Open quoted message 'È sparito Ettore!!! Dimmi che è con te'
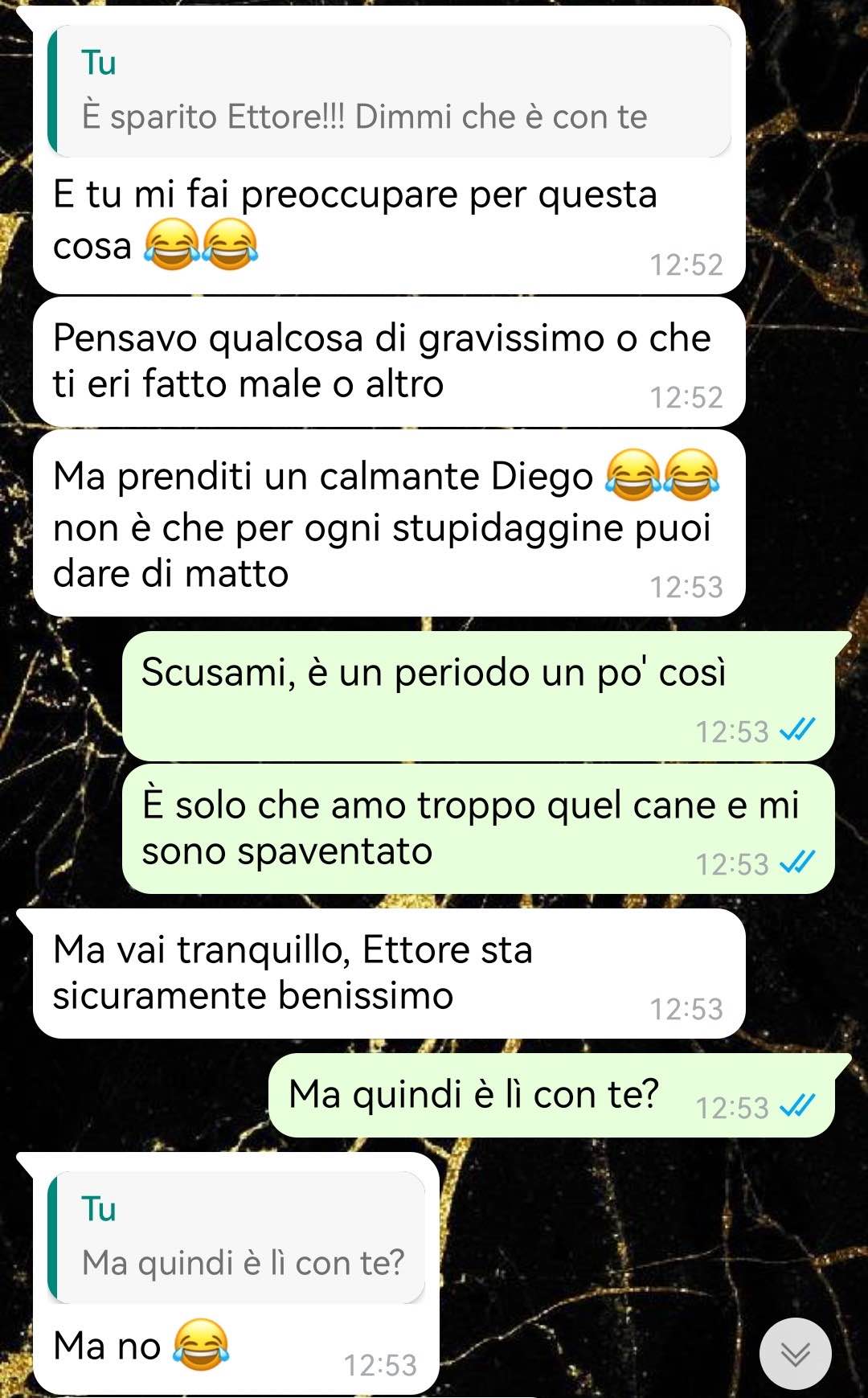The height and width of the screenshot is (1398, 868). (x=390, y=91)
